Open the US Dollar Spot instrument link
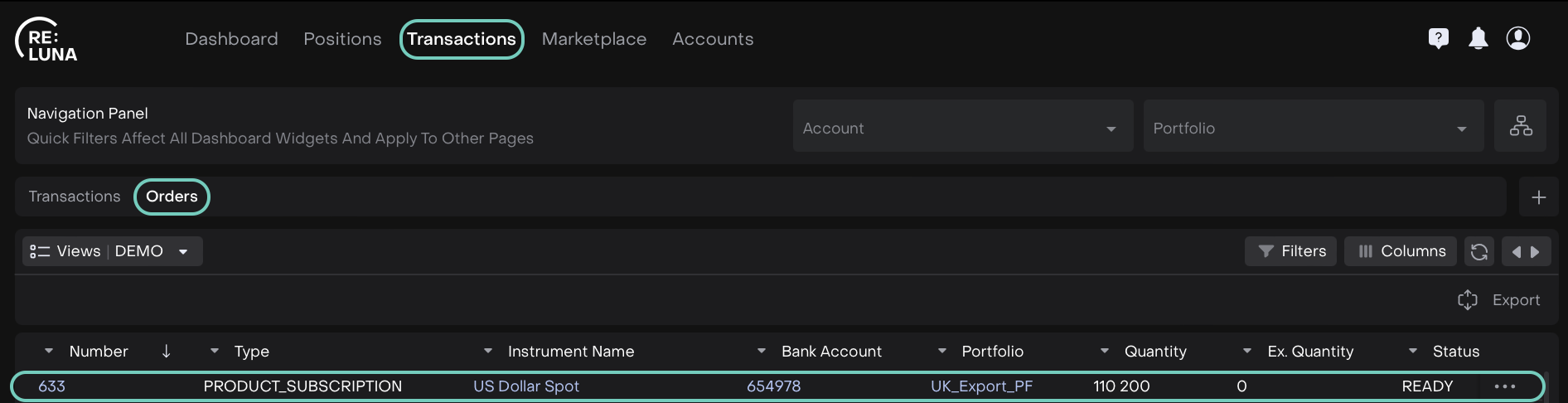The width and height of the screenshot is (1568, 403). [x=525, y=386]
